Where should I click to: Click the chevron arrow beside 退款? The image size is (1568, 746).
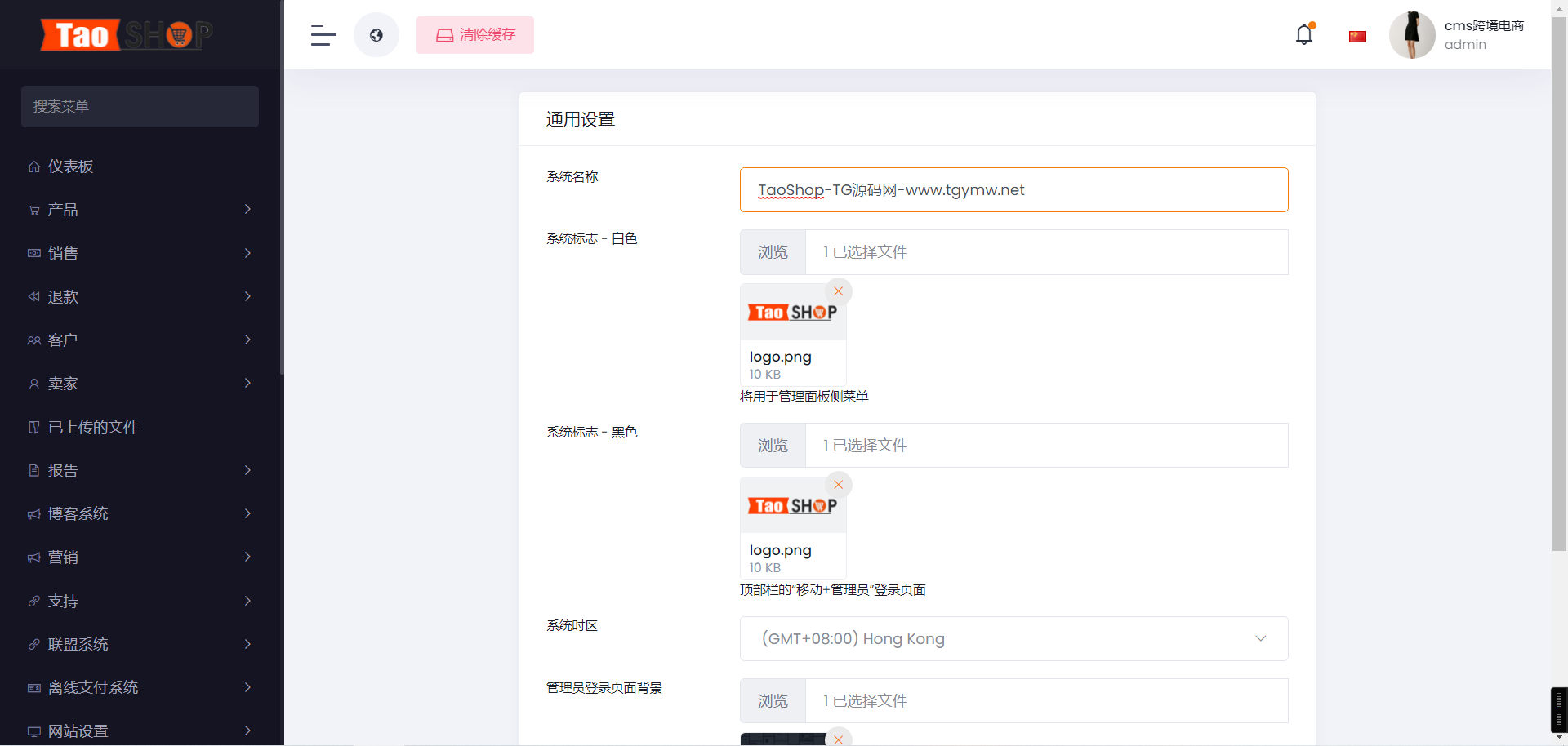tap(247, 296)
